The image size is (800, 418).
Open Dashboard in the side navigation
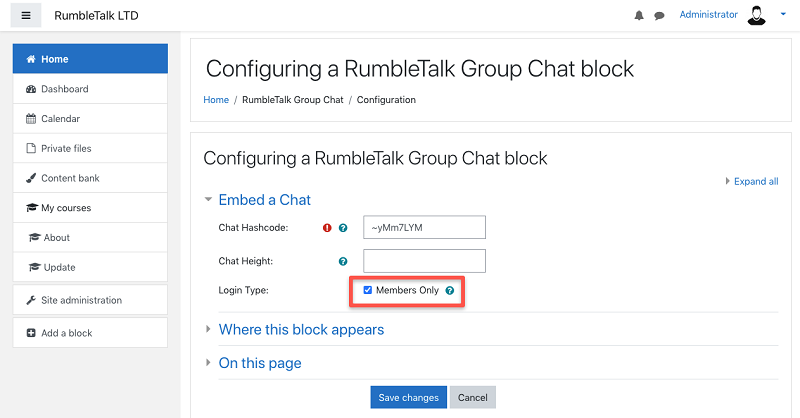tap(64, 89)
